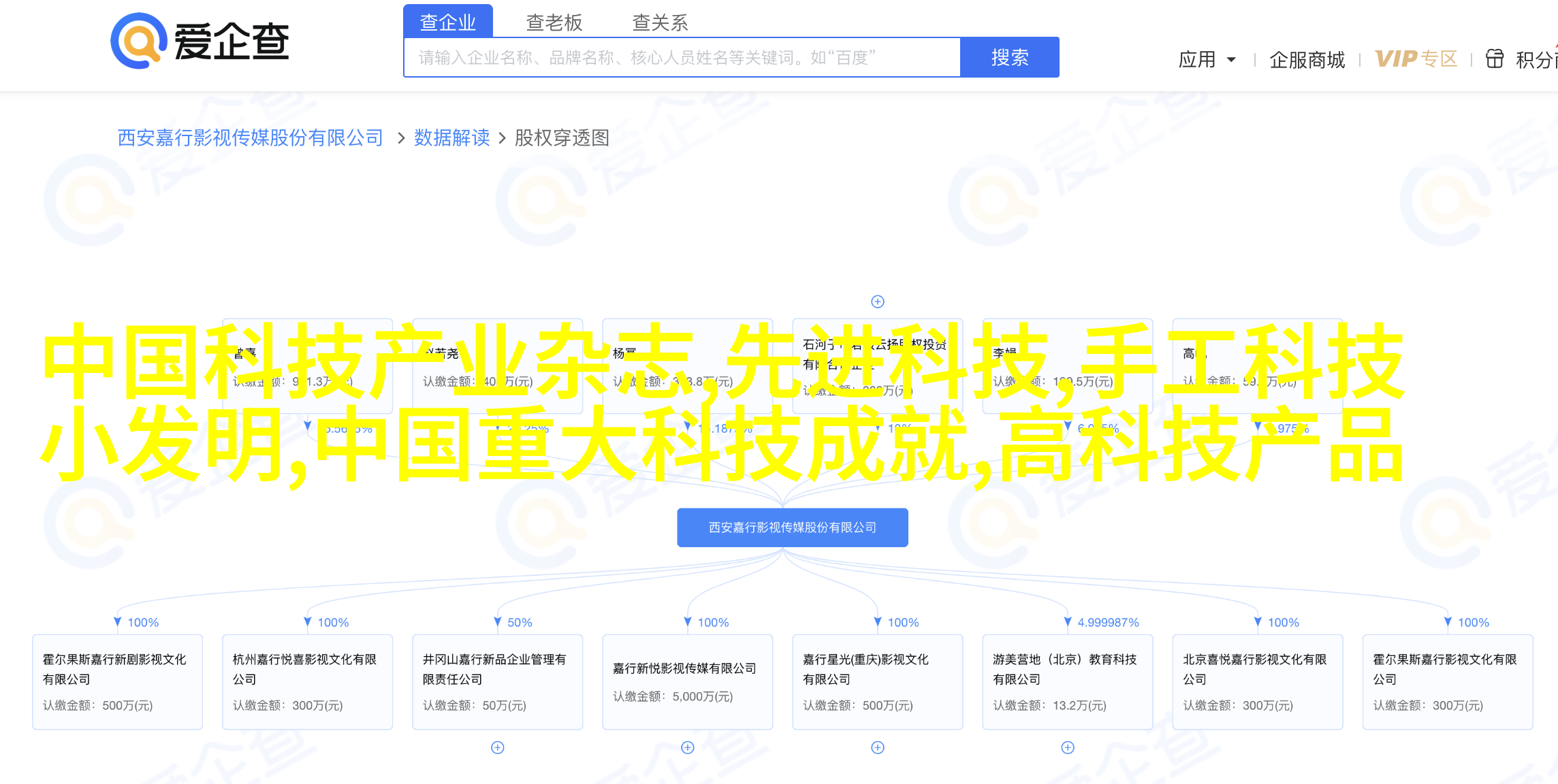Click the 爱企查 logo
The height and width of the screenshot is (784, 1558).
coord(200,41)
